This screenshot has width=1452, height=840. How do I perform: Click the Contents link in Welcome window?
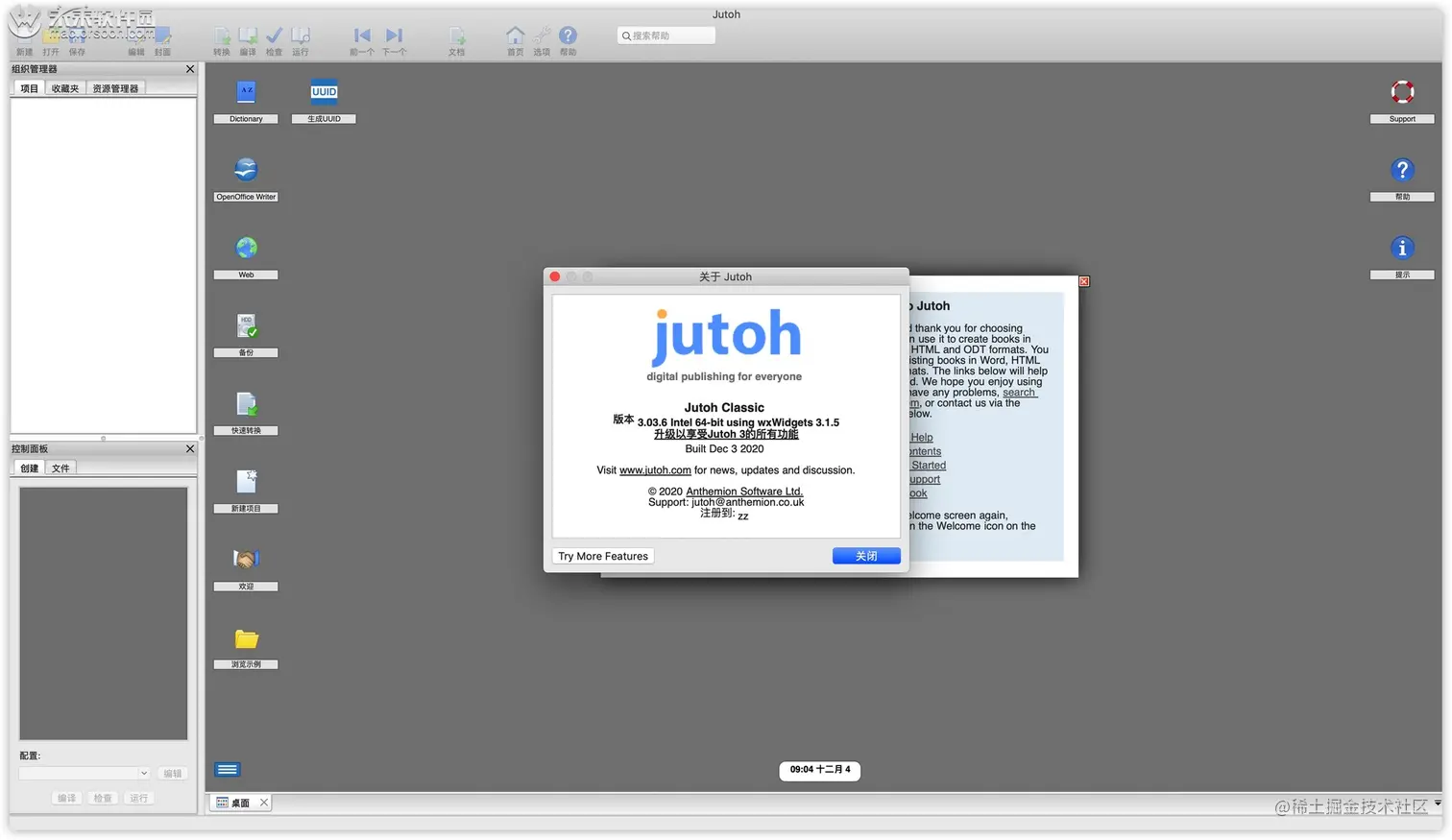point(926,451)
